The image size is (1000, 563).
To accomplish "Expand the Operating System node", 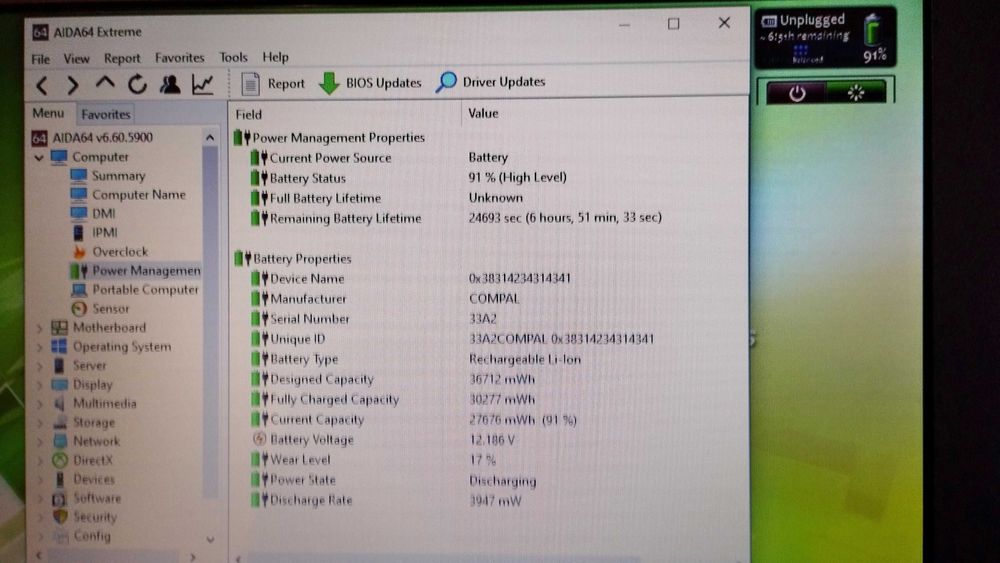I will 40,347.
